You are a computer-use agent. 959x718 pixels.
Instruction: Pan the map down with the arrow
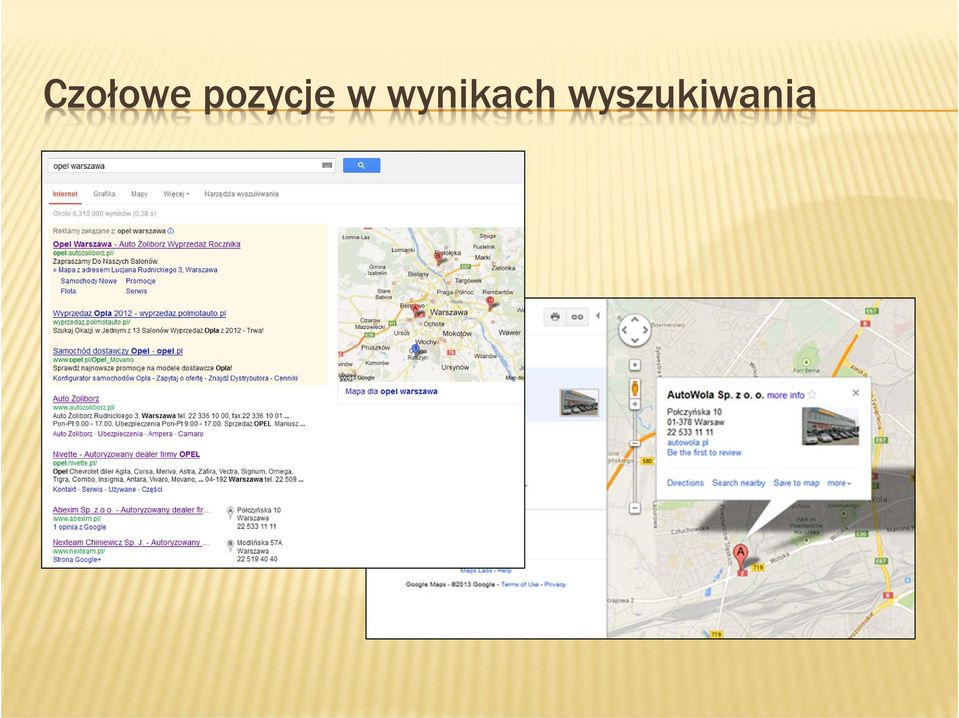click(x=635, y=340)
